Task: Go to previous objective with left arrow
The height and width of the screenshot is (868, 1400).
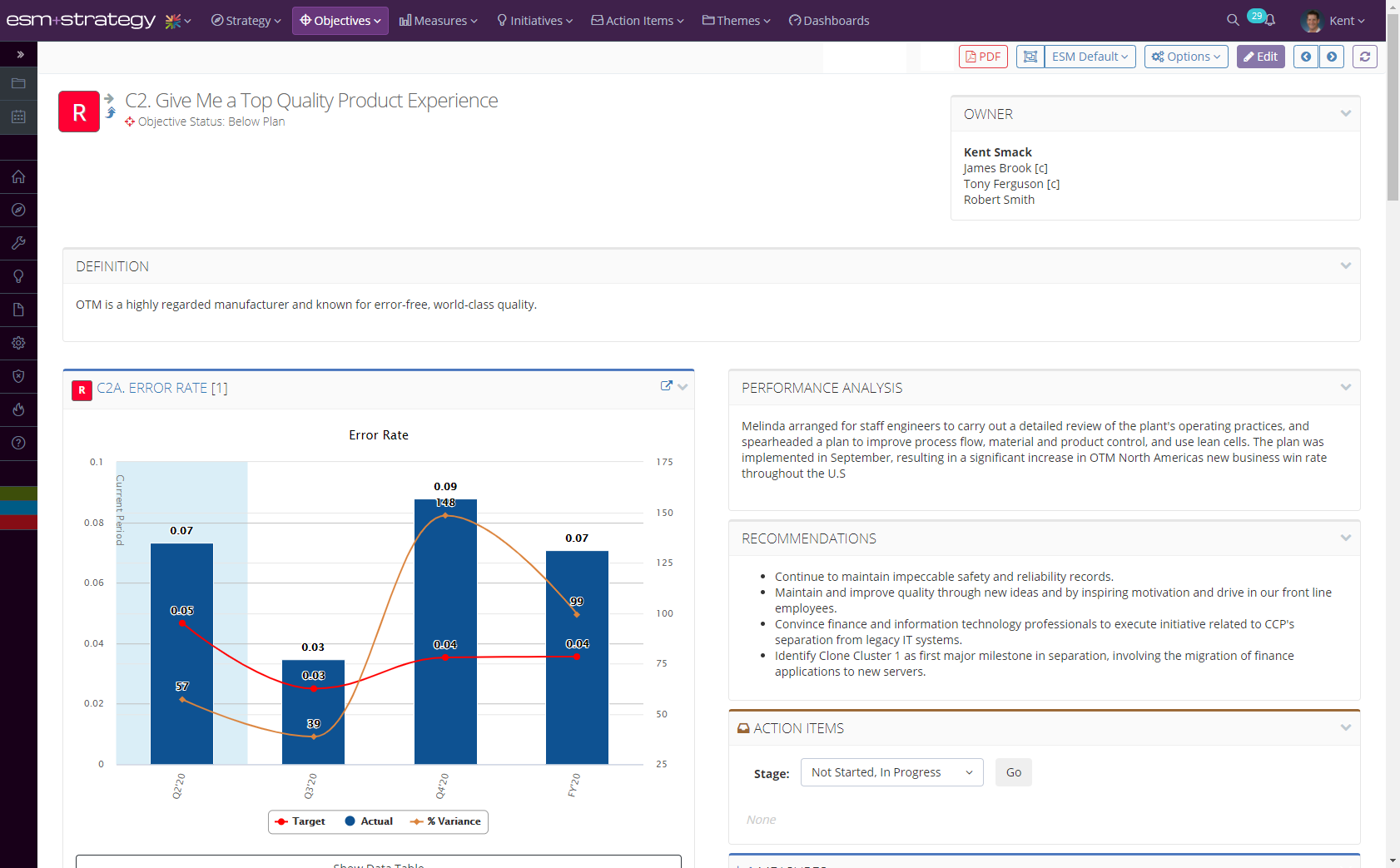Action: 1306,57
